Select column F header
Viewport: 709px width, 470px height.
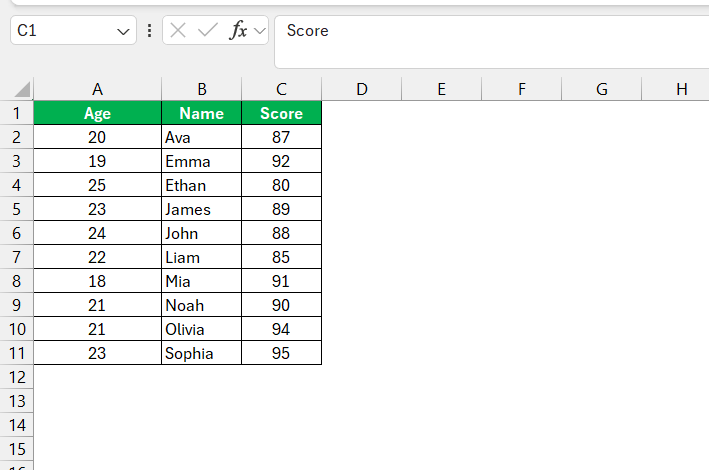pyautogui.click(x=522, y=89)
